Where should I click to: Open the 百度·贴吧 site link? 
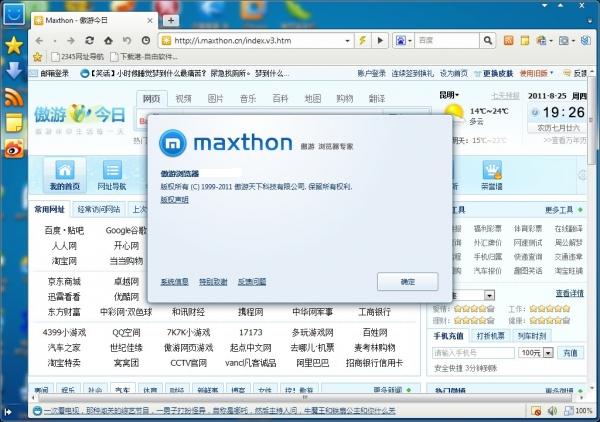pyautogui.click(x=64, y=230)
